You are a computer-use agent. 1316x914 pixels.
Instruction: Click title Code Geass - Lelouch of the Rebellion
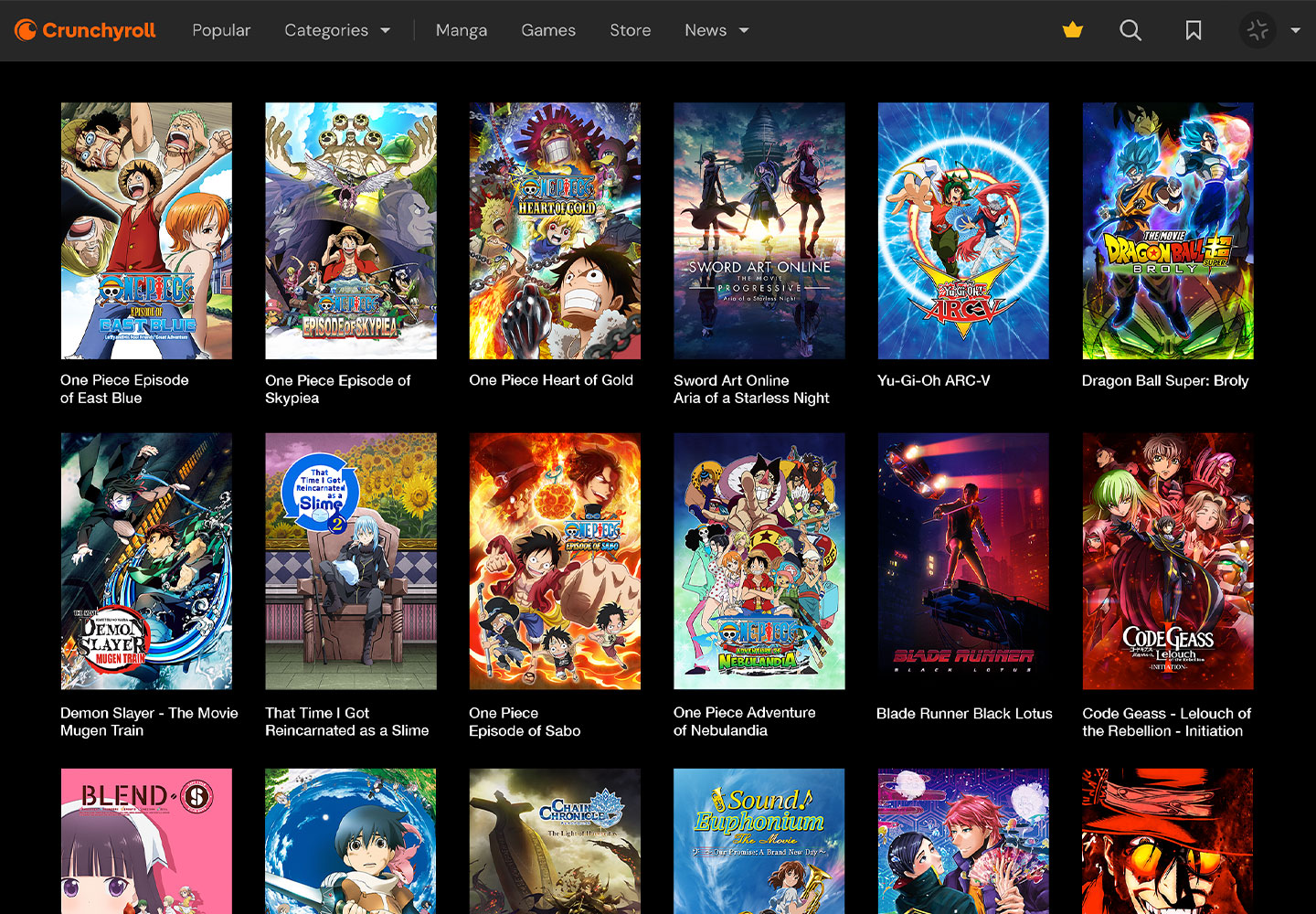click(1167, 722)
